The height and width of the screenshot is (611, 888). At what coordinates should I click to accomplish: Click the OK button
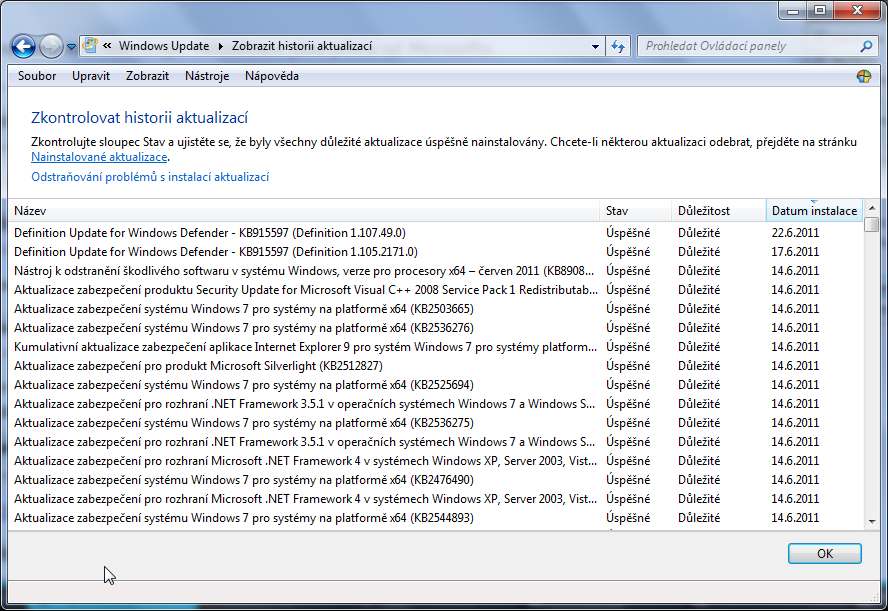click(x=825, y=553)
